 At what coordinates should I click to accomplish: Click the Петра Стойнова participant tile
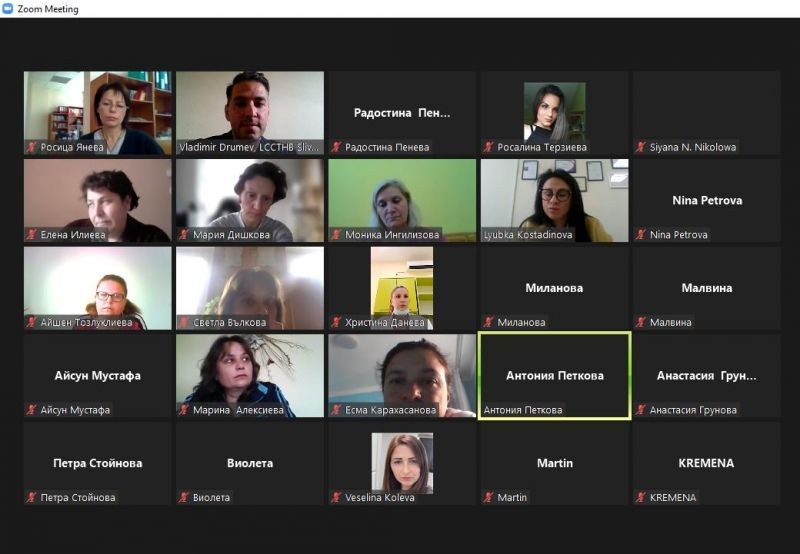pyautogui.click(x=97, y=464)
